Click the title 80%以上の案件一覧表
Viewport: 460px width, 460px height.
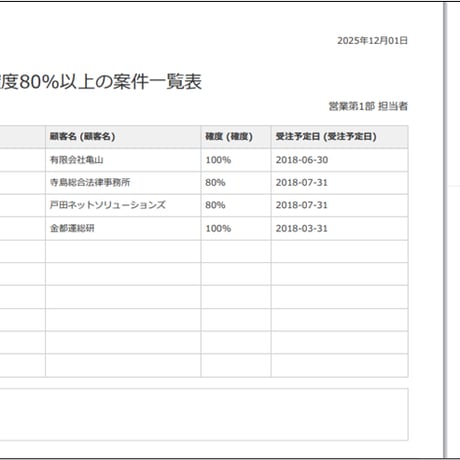pos(110,82)
